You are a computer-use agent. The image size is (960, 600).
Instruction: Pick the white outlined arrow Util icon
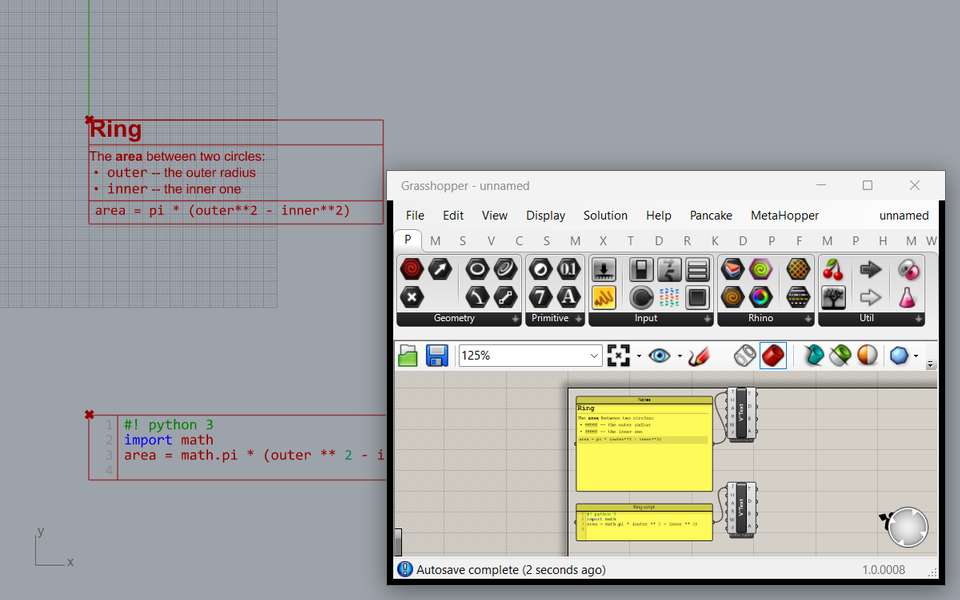870,298
